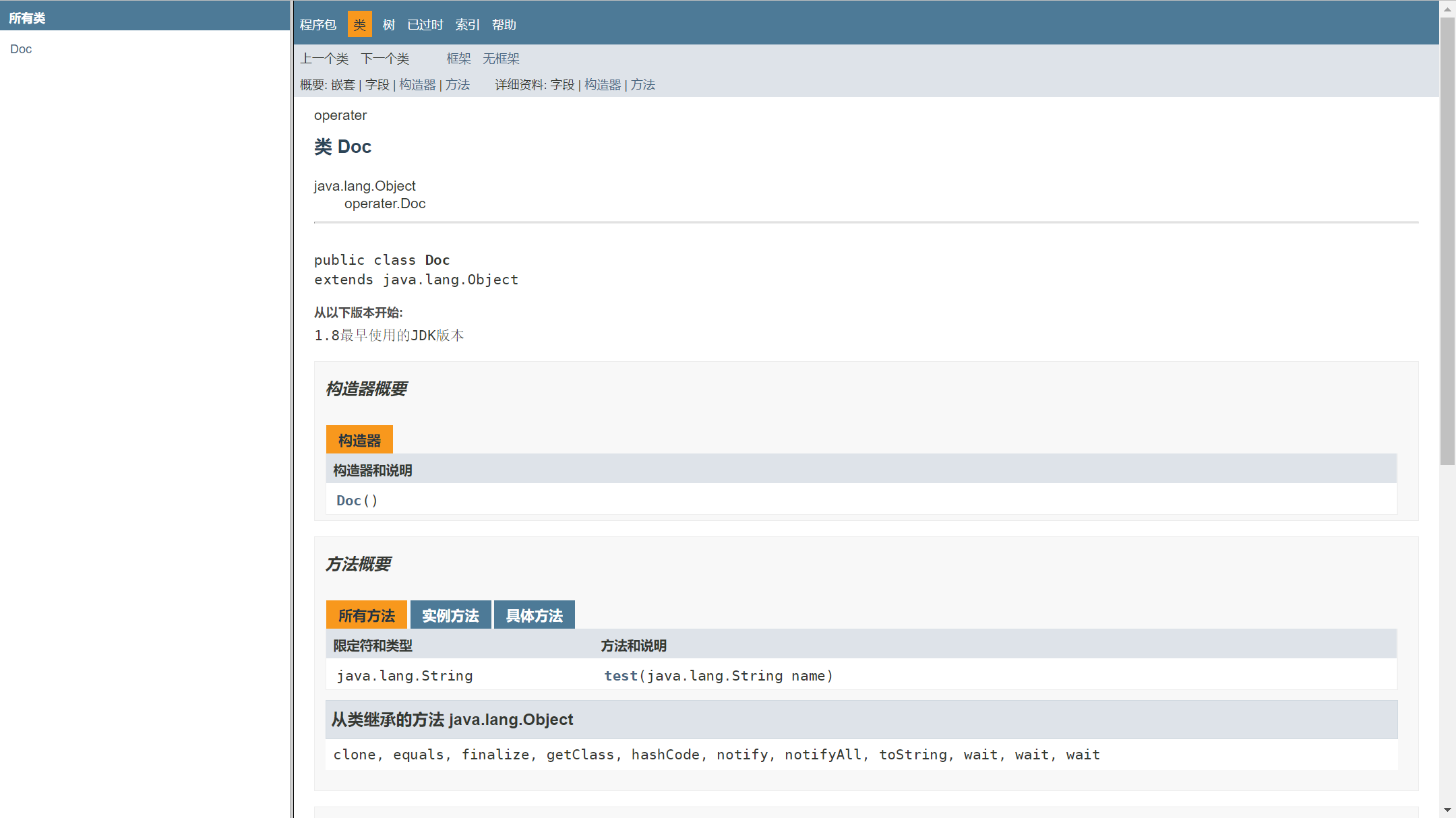The width and height of the screenshot is (1456, 818).
Task: Jump to 构造器 in the detail navigation
Action: click(603, 85)
